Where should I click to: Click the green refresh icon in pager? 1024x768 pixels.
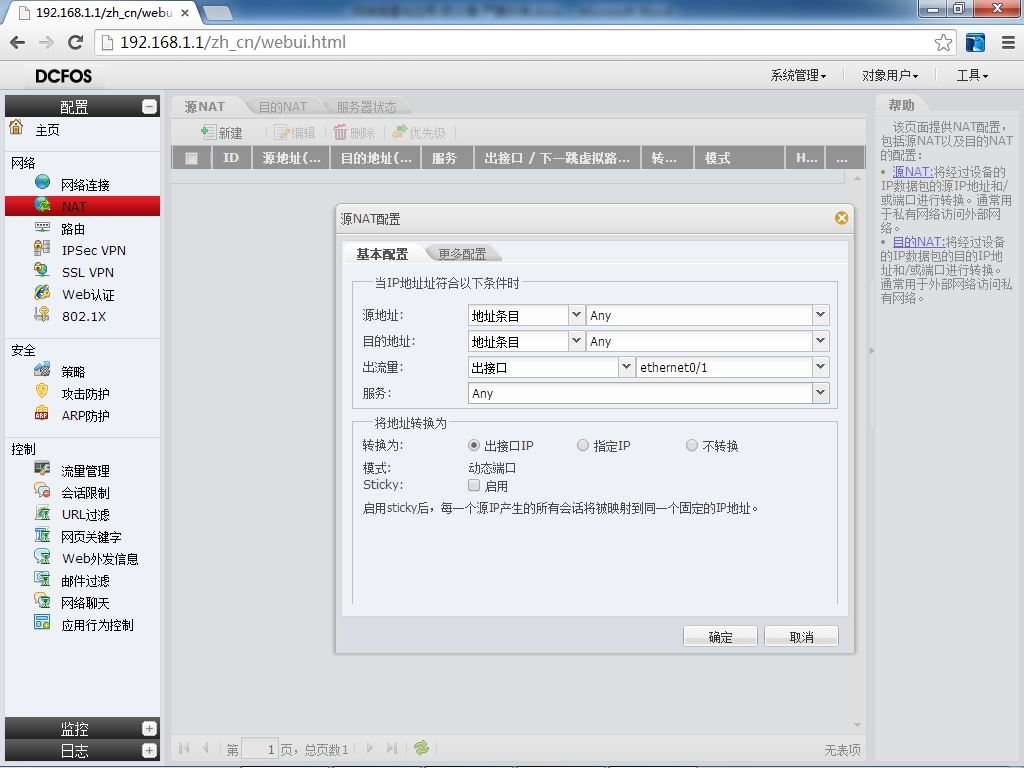point(421,748)
